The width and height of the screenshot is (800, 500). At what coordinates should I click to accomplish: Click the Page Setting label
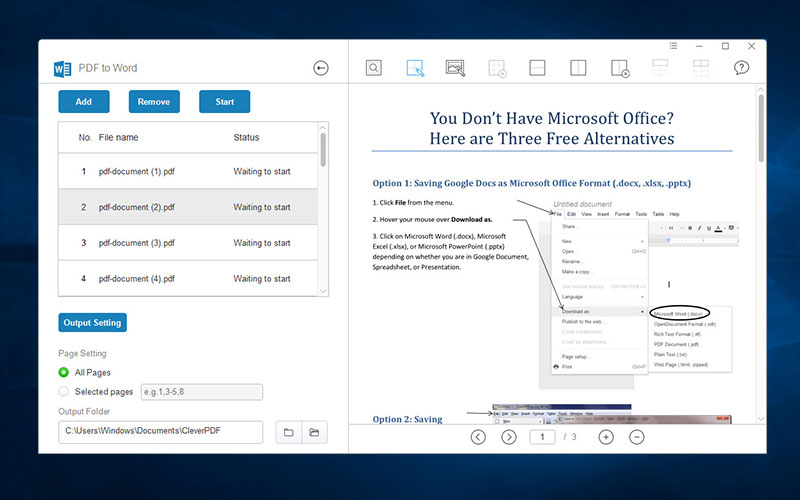[x=82, y=353]
